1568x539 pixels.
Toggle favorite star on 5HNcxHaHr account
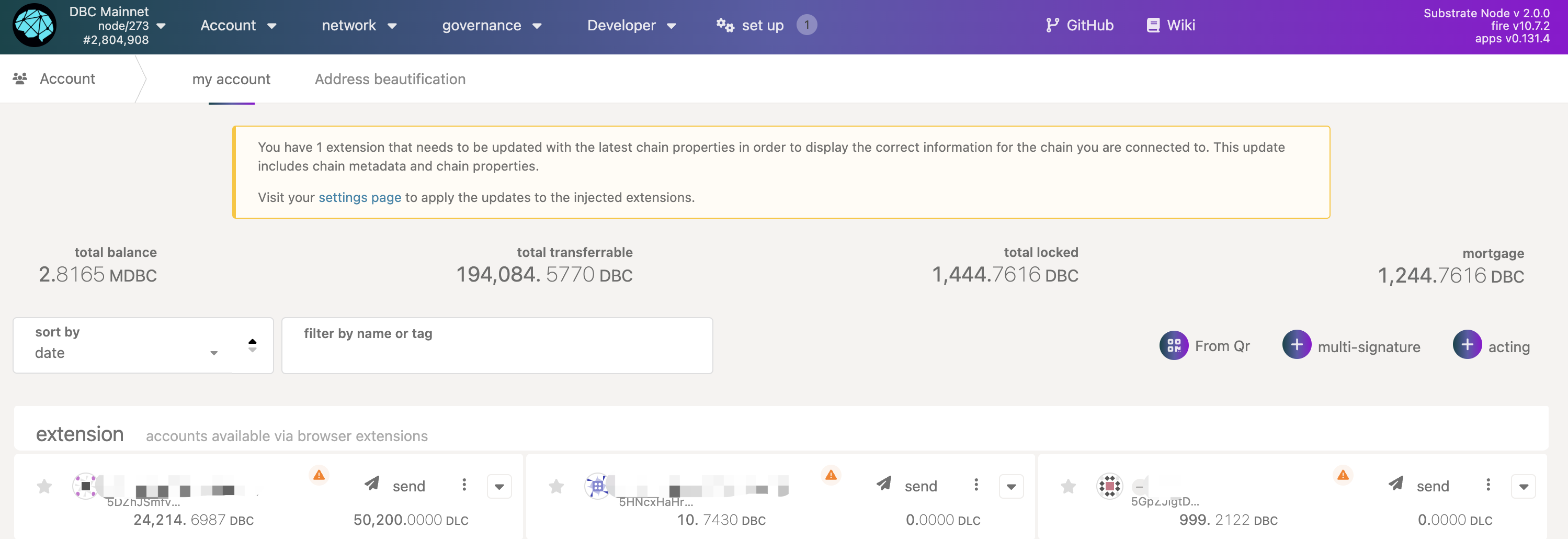(x=556, y=486)
